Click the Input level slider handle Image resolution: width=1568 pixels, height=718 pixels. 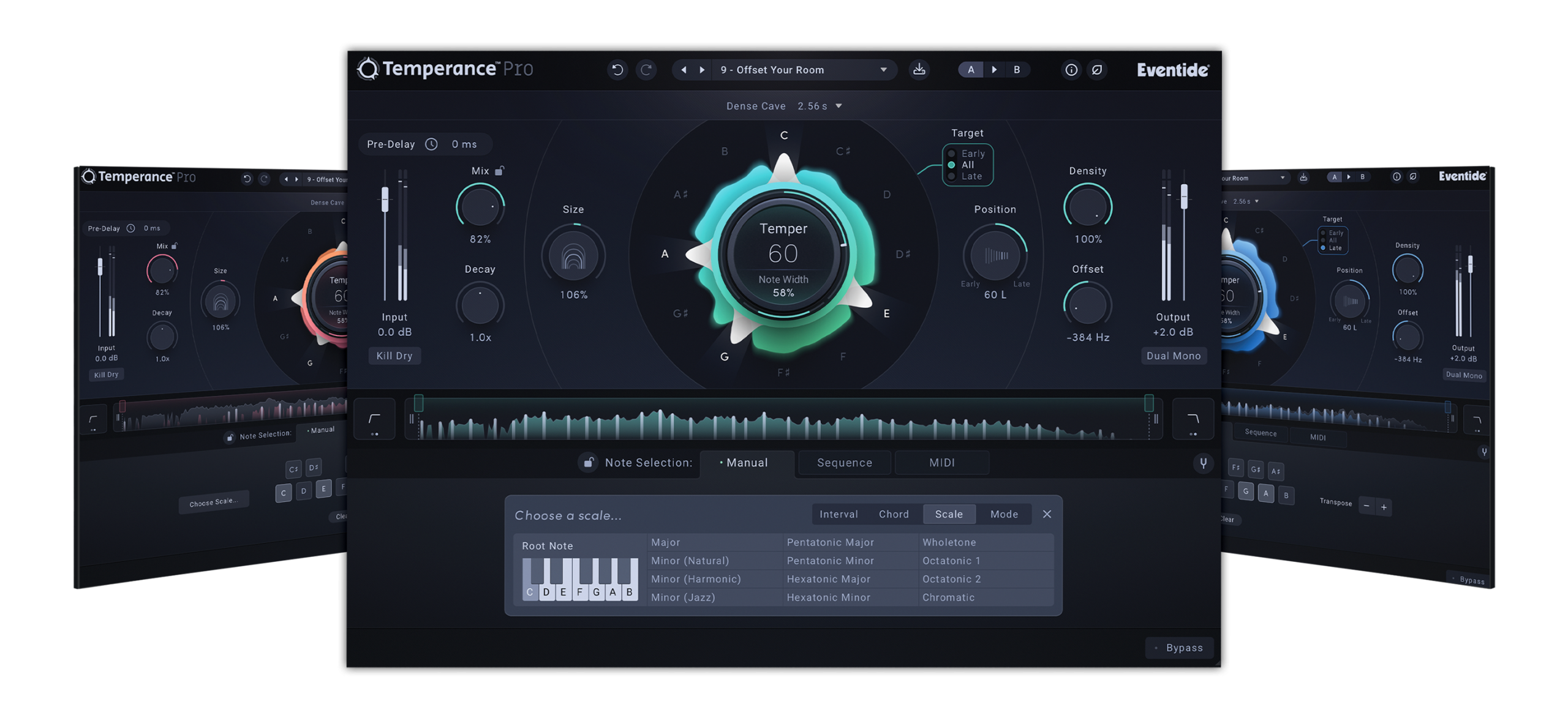point(385,200)
